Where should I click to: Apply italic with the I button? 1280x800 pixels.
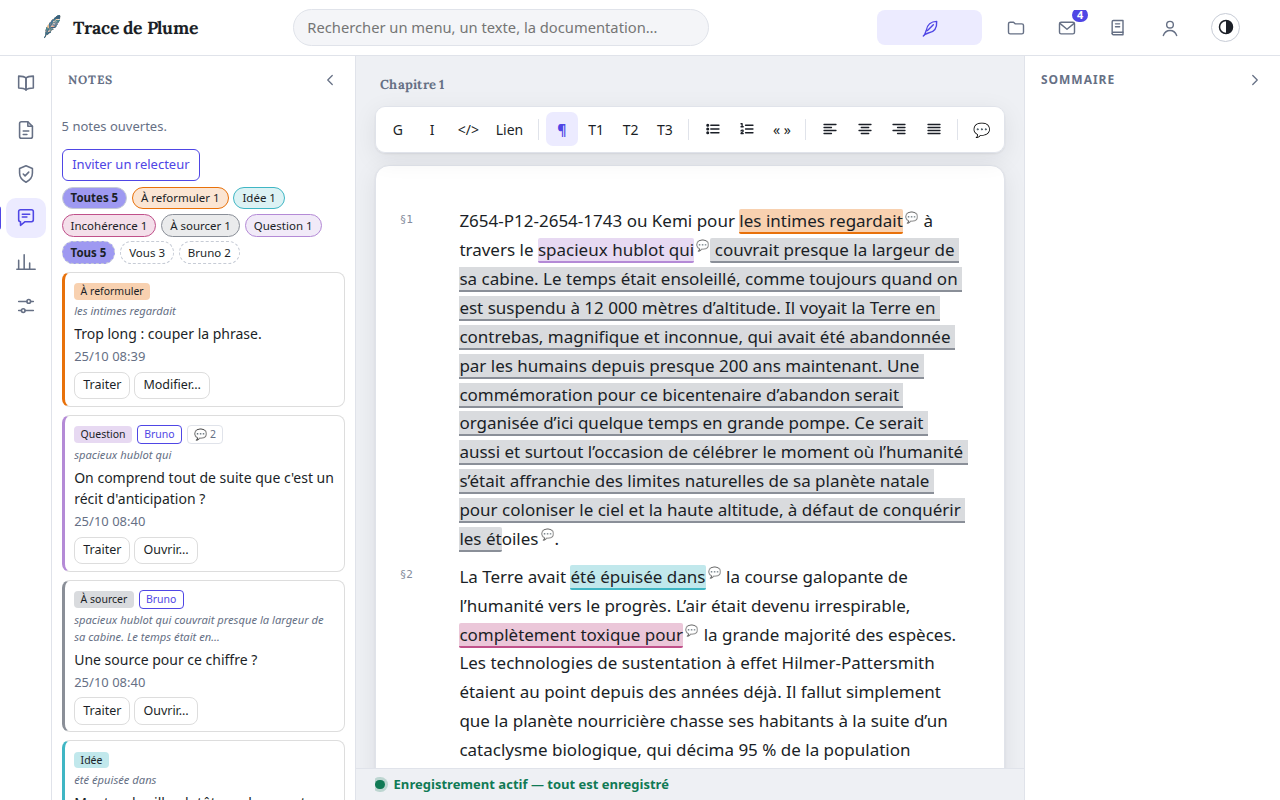(432, 129)
